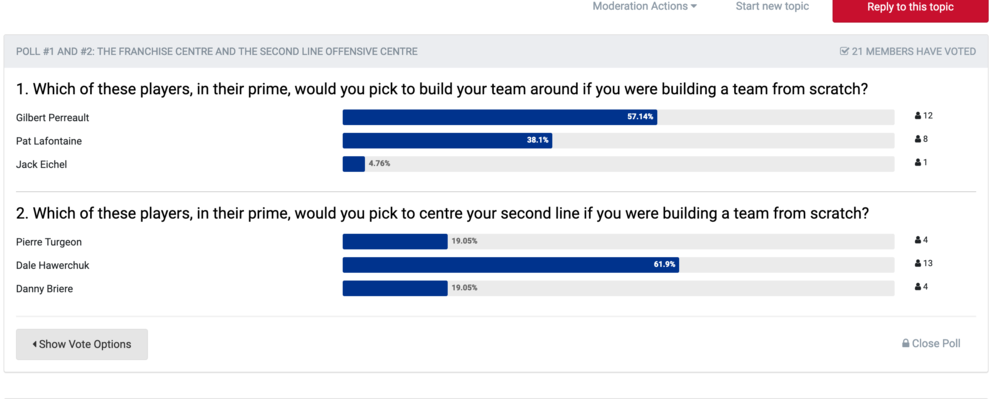Click the checkmark icon by members voted

point(844,52)
